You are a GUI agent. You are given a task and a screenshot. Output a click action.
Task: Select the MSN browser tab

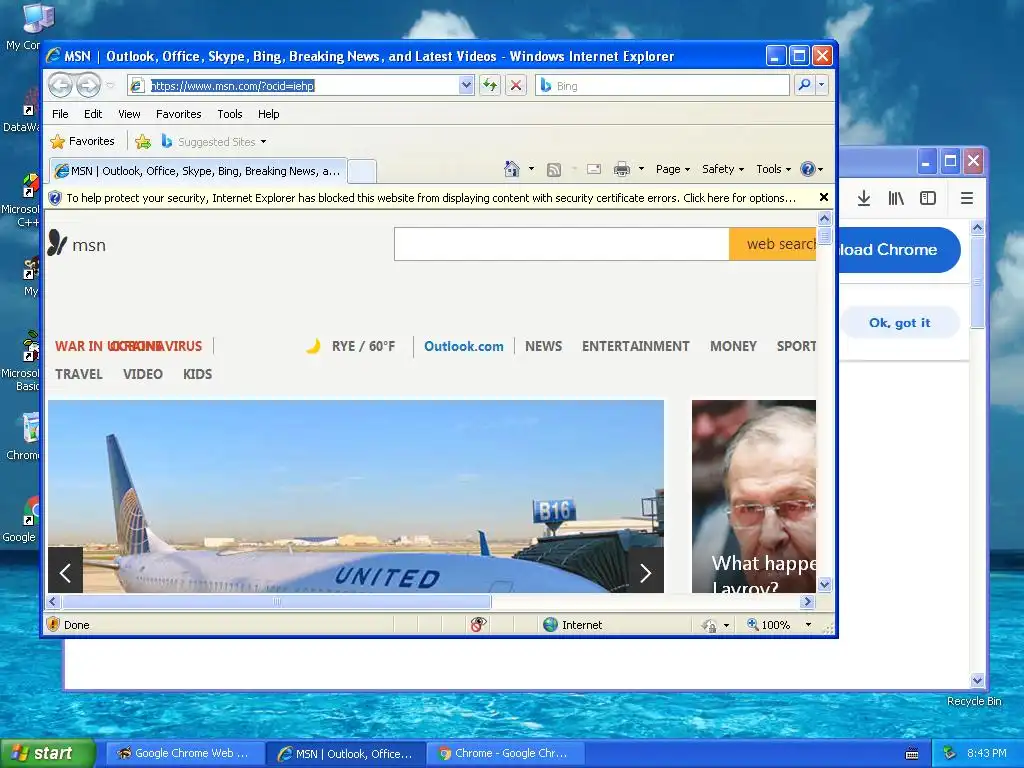coord(198,171)
